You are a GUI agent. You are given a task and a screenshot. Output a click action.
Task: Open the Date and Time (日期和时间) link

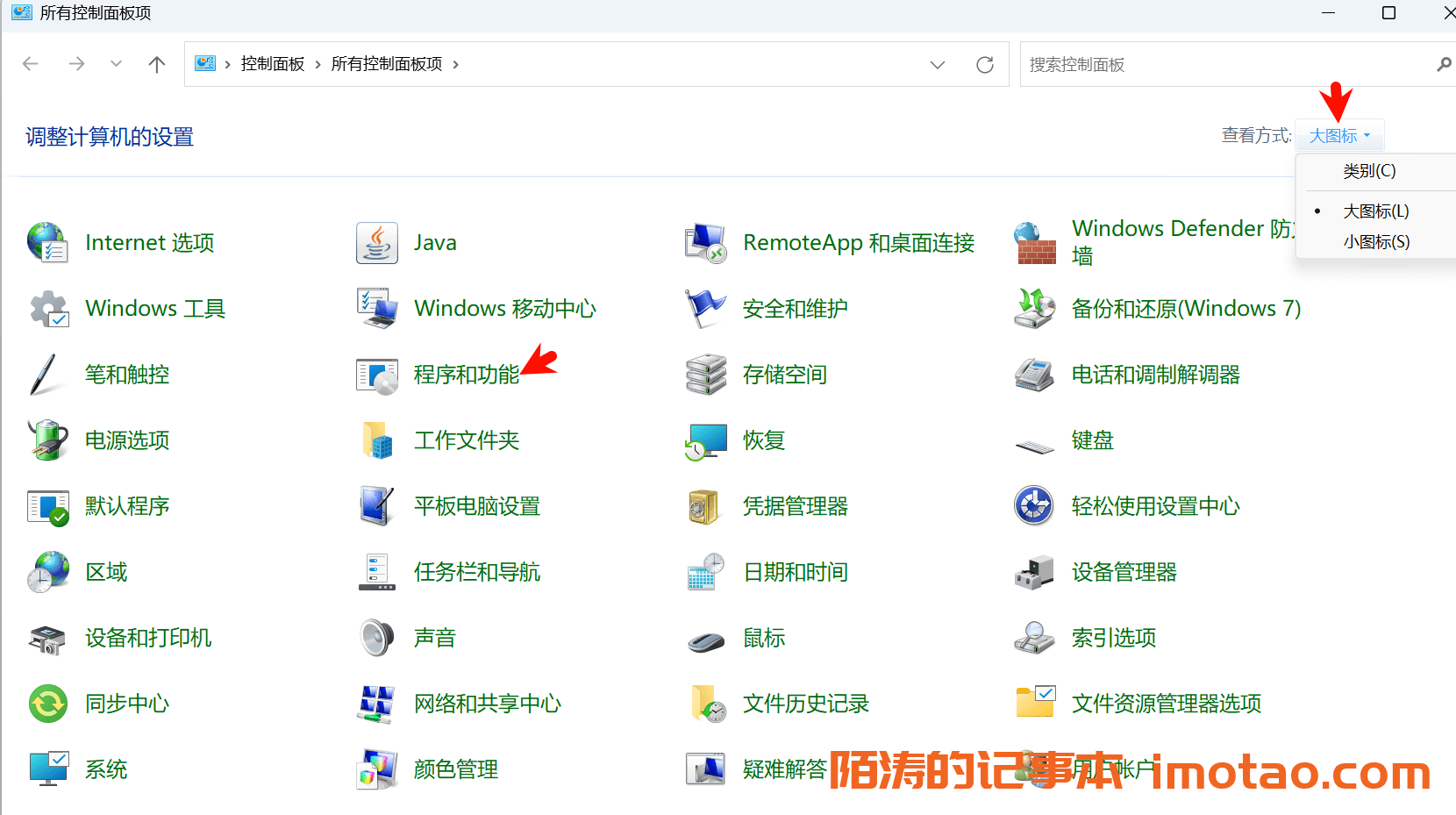click(x=795, y=573)
